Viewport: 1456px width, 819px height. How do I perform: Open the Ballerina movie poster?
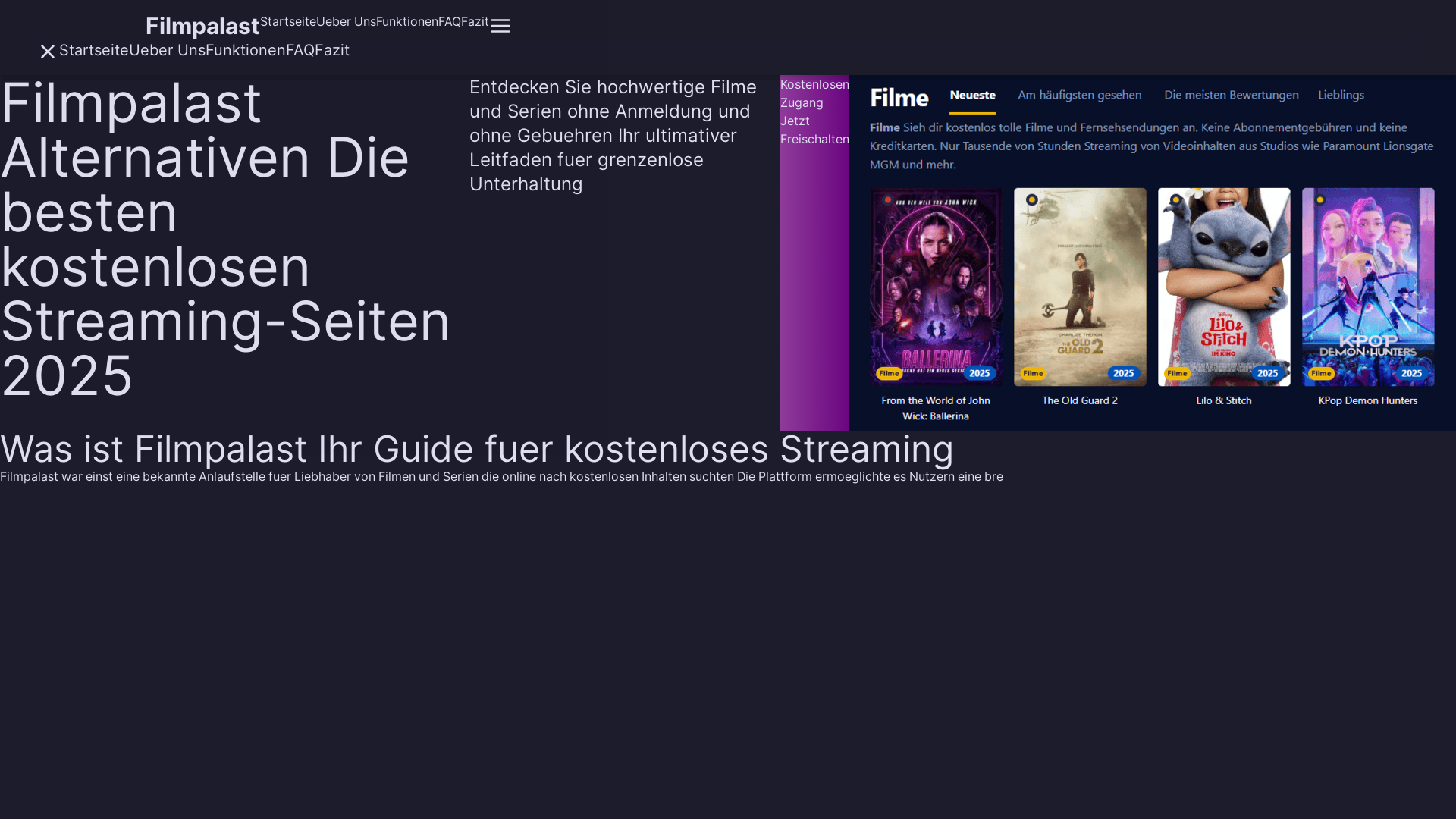point(936,287)
